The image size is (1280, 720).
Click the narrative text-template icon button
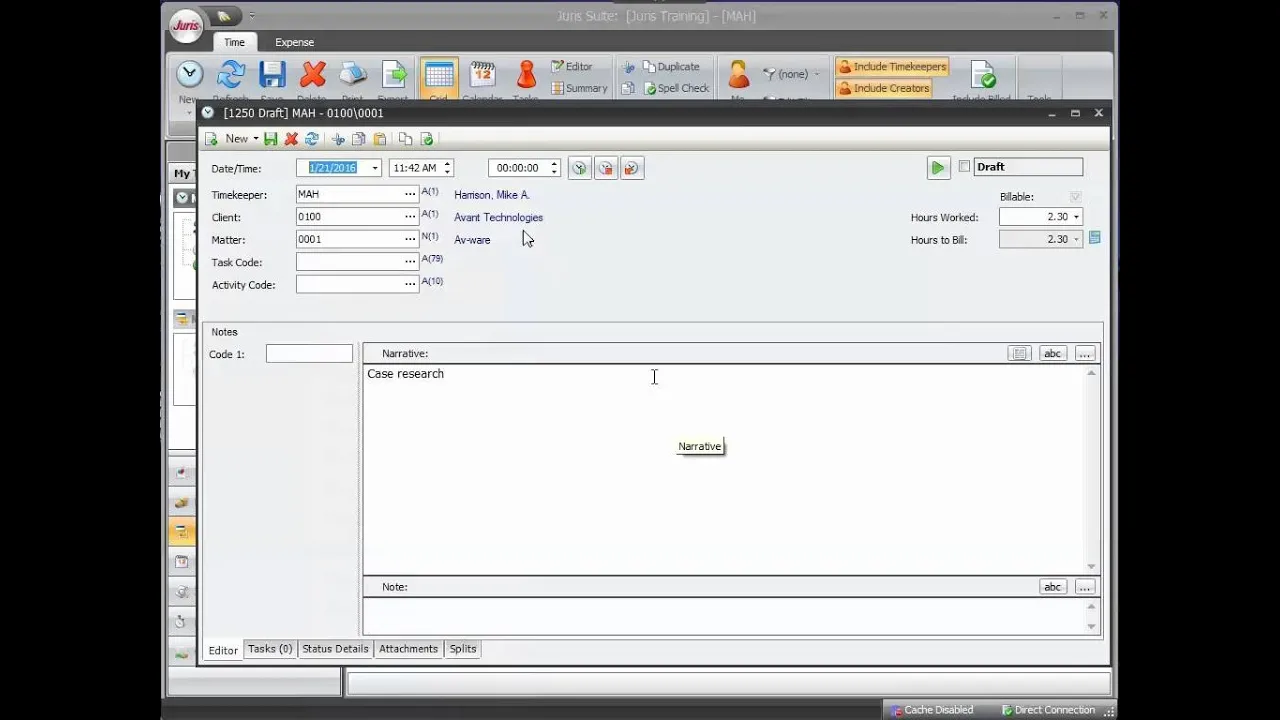[x=1018, y=354]
